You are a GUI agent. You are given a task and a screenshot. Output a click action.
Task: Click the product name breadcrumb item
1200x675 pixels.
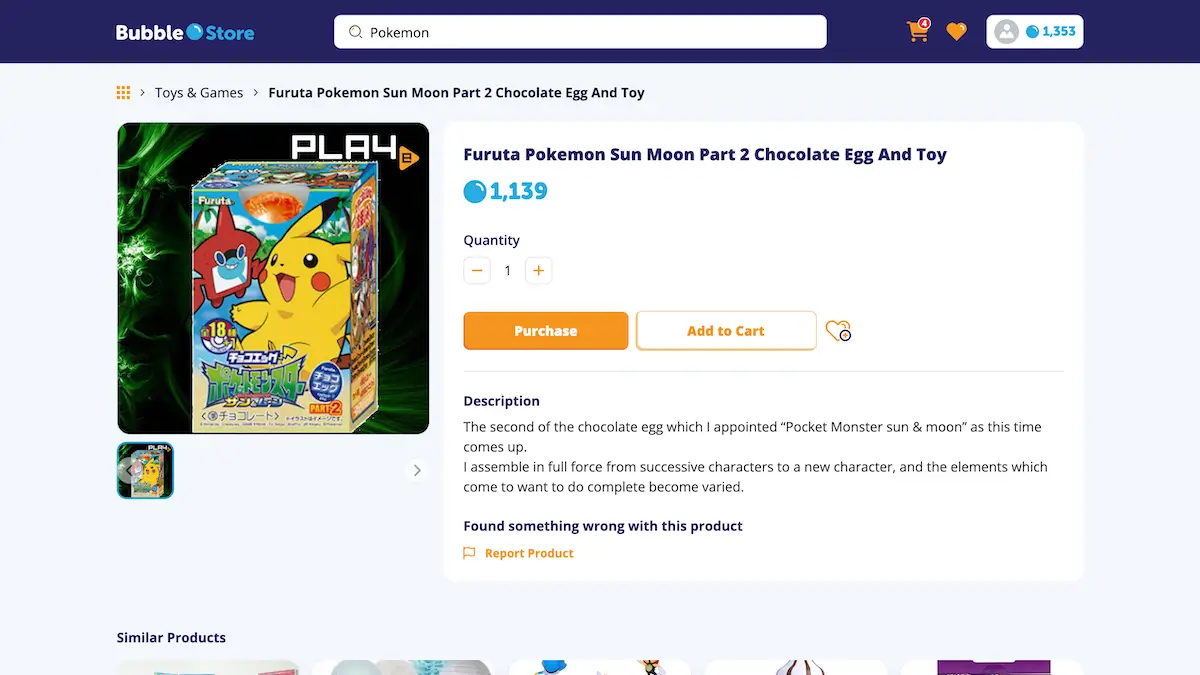pos(456,93)
